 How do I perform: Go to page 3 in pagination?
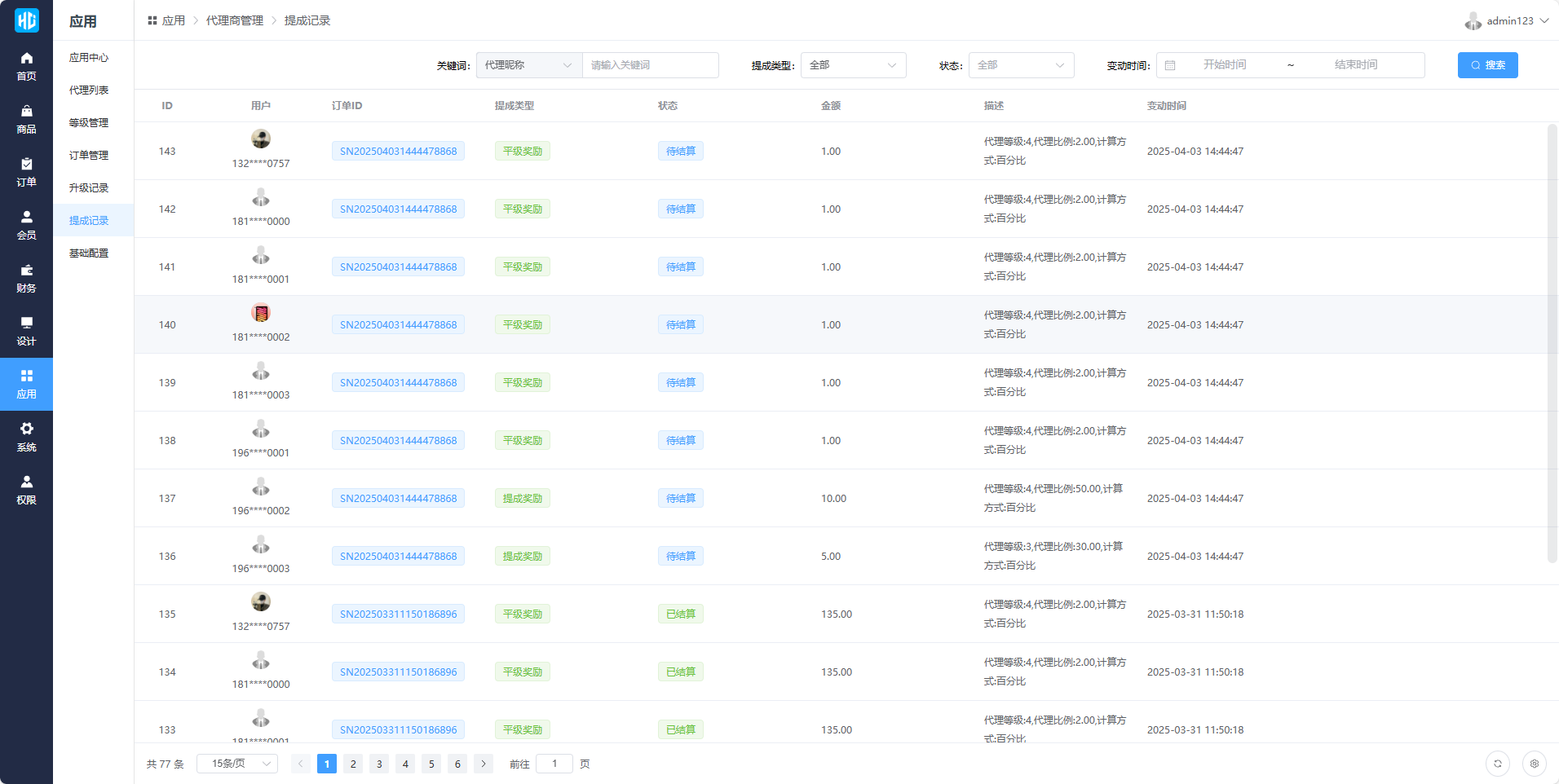tap(379, 764)
